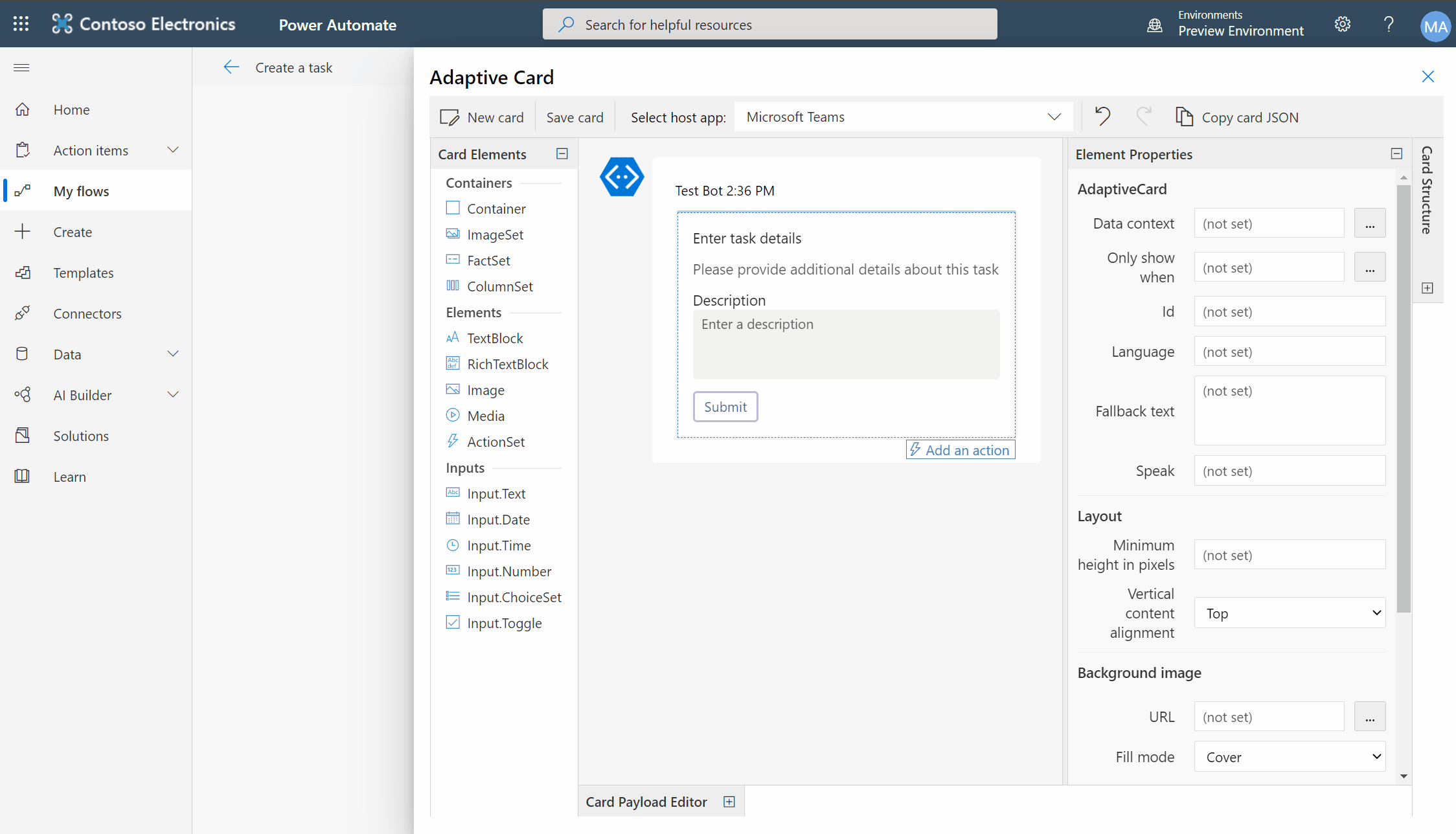Select the Media element

(x=475, y=416)
